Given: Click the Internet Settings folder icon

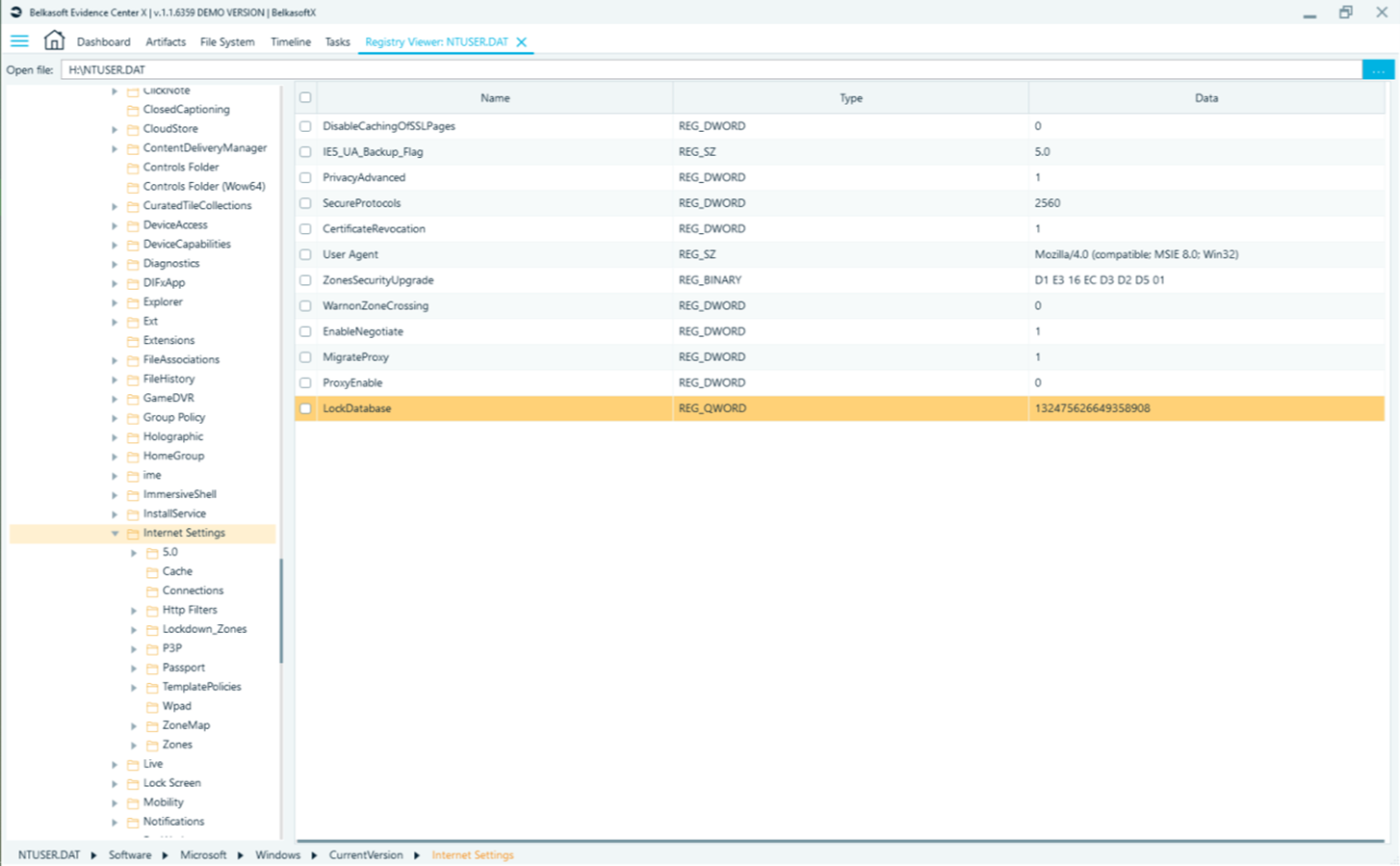Looking at the screenshot, I should 133,534.
